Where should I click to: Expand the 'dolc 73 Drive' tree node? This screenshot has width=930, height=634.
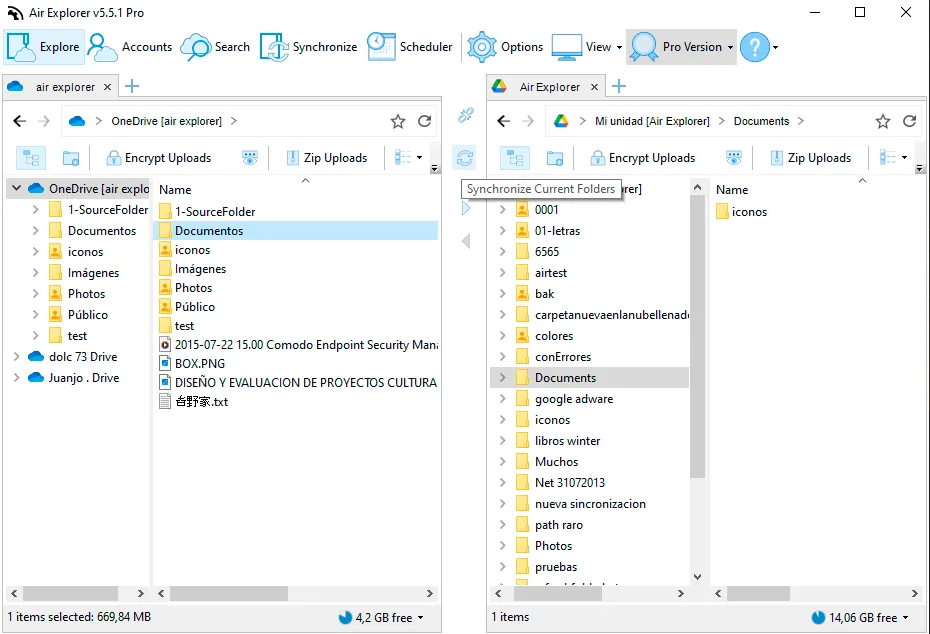(x=17, y=356)
